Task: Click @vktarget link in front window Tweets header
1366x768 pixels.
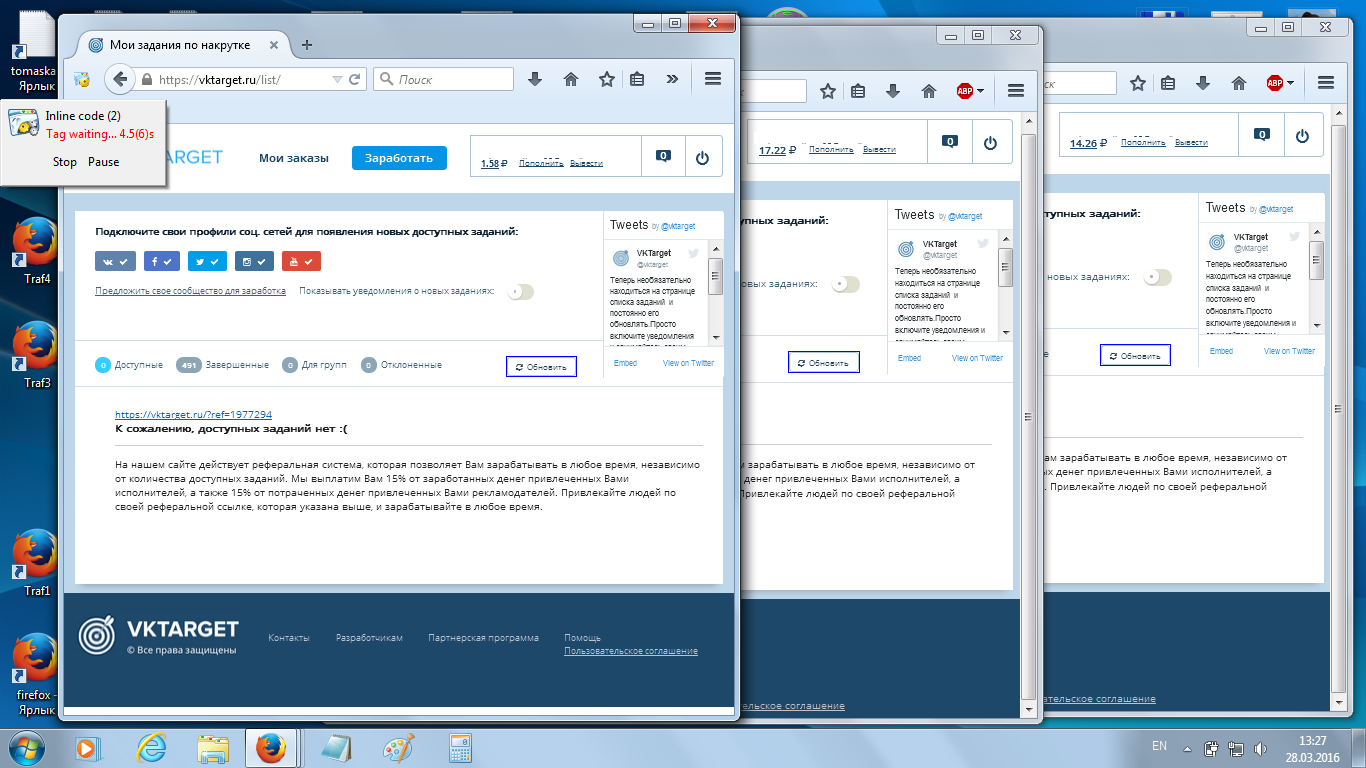Action: click(x=678, y=227)
